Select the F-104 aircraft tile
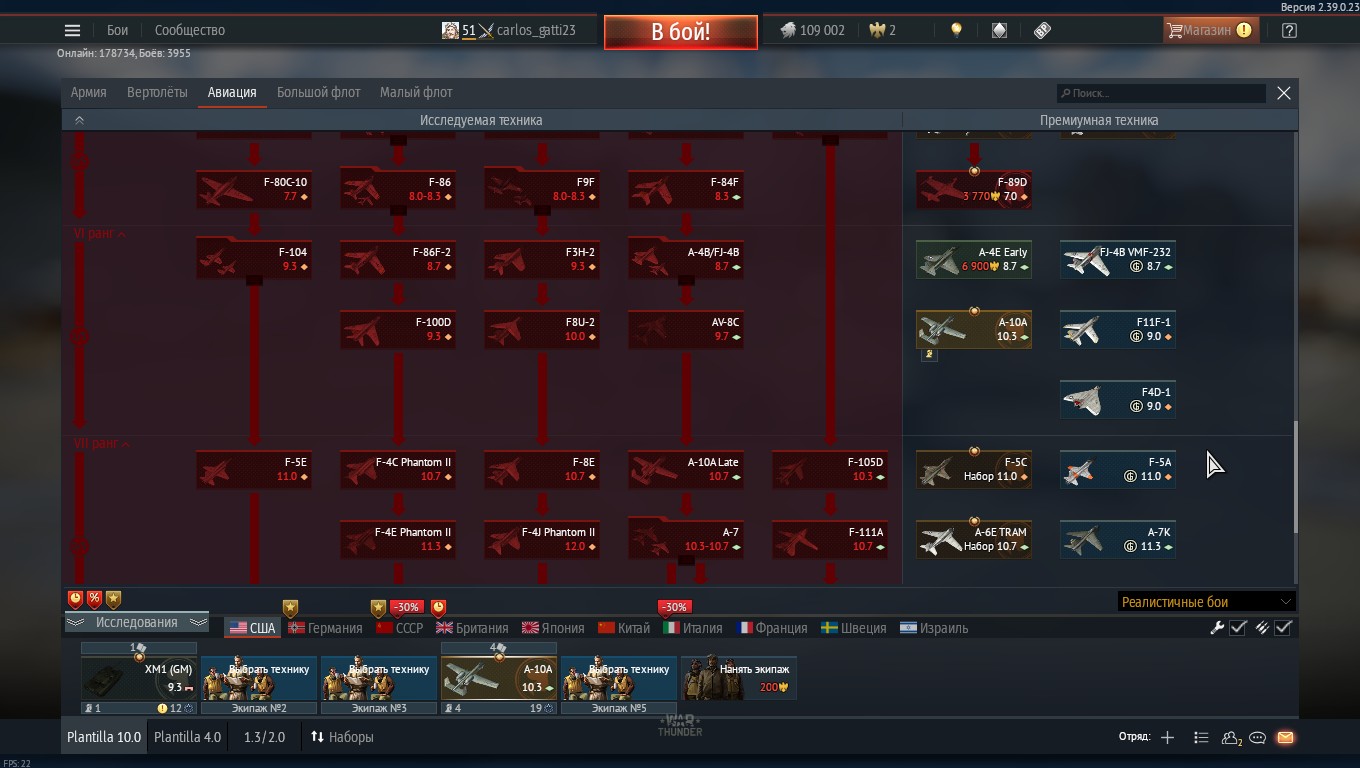1360x768 pixels. tap(254, 259)
